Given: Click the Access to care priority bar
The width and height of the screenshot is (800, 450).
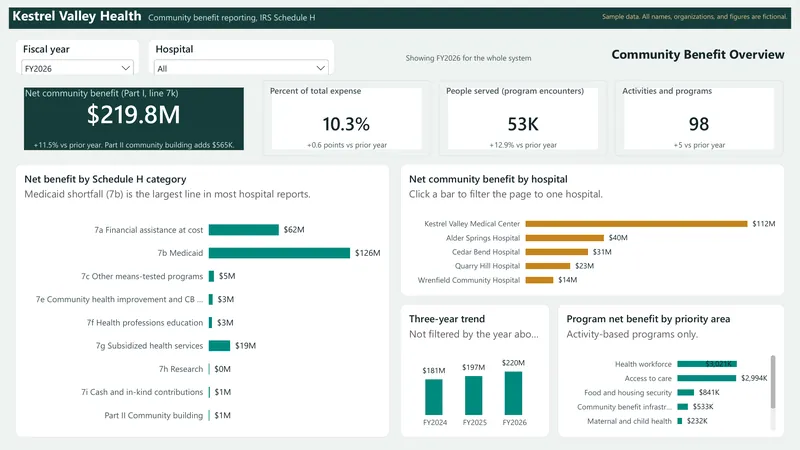Looking at the screenshot, I should click(x=707, y=378).
